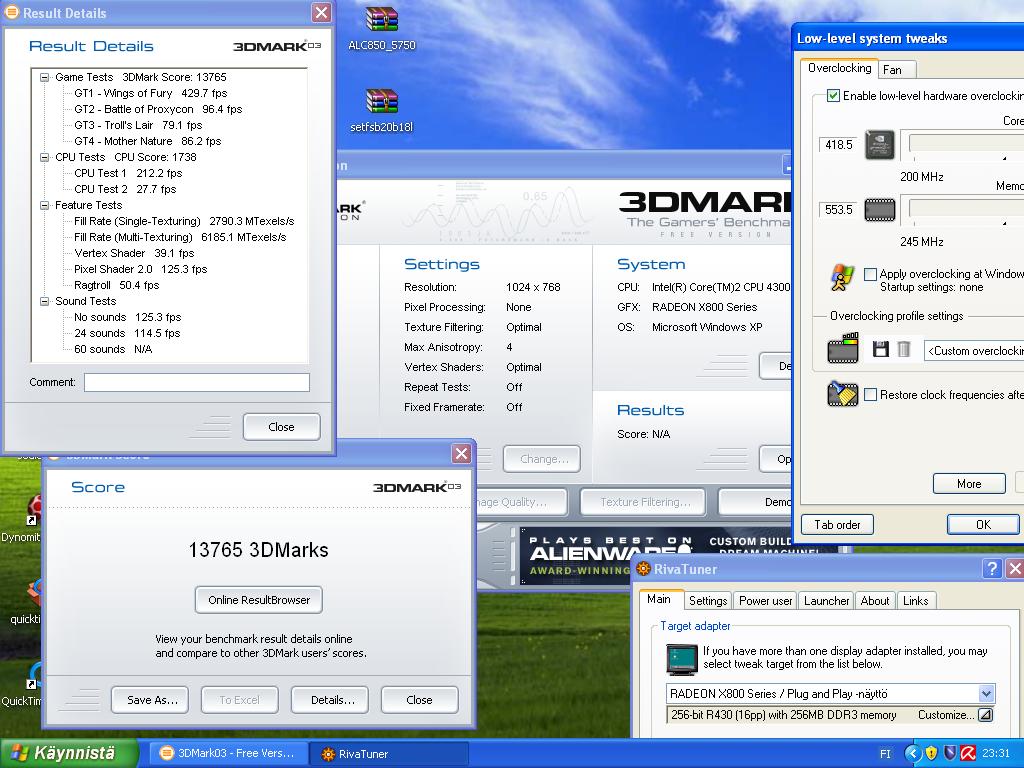This screenshot has height=768, width=1024.
Task: Click the monitor icon in RivaTuner Target adapter
Action: coord(682,658)
